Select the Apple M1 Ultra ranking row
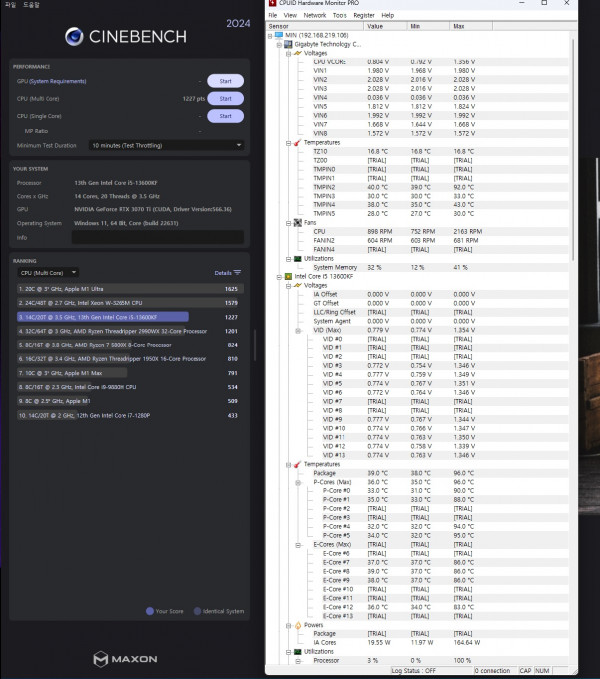600x679 pixels. click(x=130, y=289)
